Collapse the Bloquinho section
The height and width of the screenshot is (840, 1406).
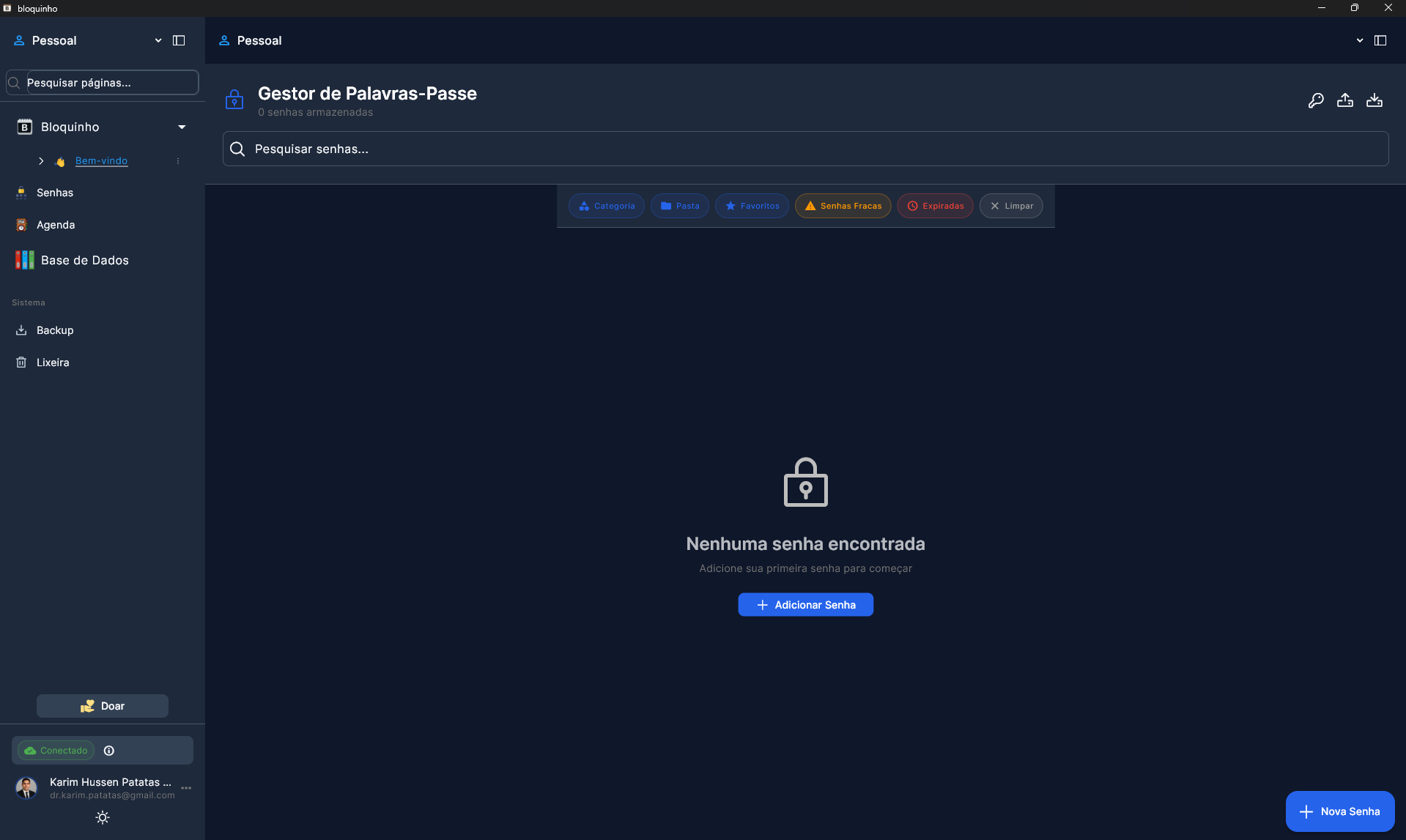[181, 127]
